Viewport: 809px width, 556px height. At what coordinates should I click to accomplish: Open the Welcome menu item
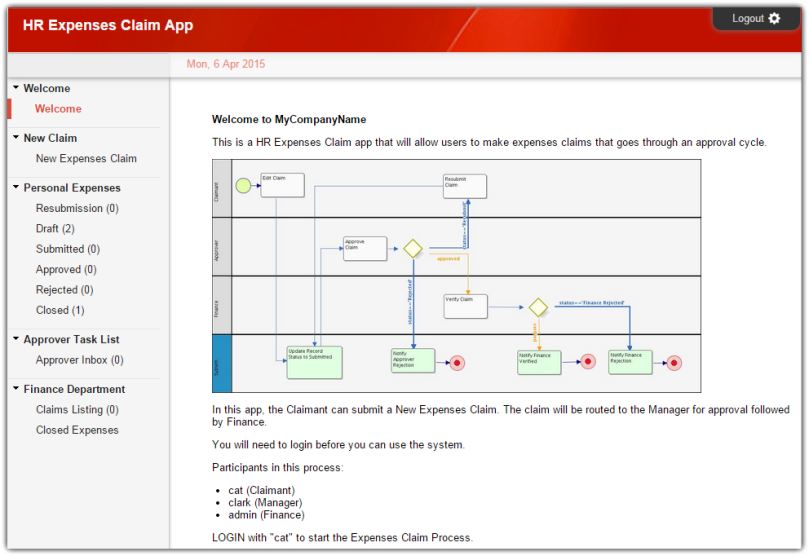58,109
